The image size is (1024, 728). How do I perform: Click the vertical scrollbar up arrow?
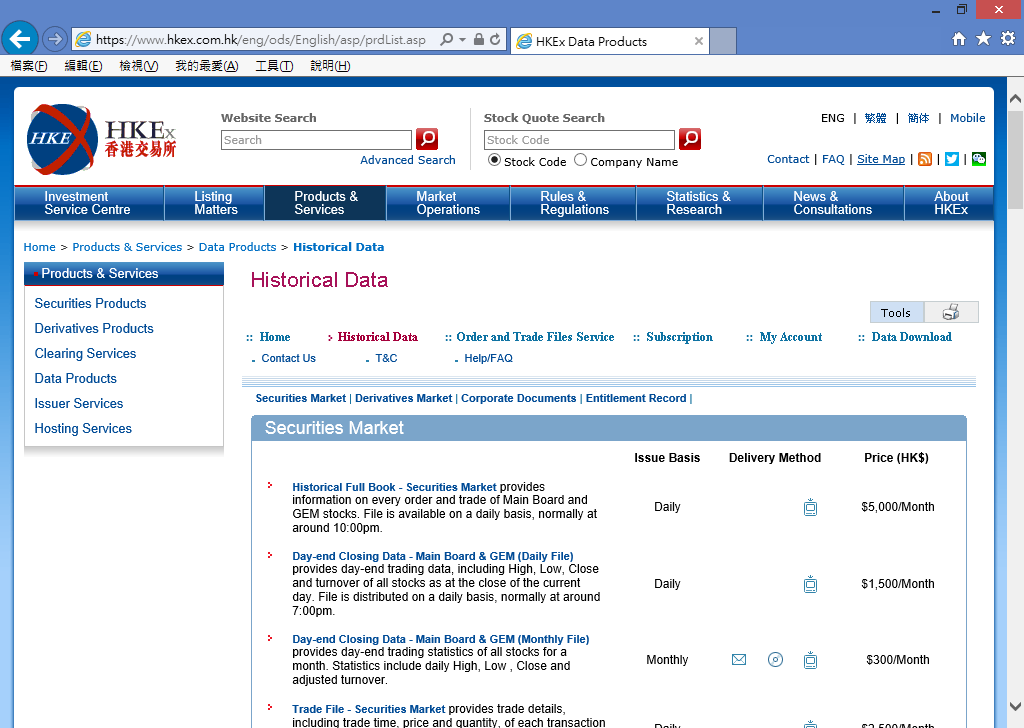[x=1016, y=99]
